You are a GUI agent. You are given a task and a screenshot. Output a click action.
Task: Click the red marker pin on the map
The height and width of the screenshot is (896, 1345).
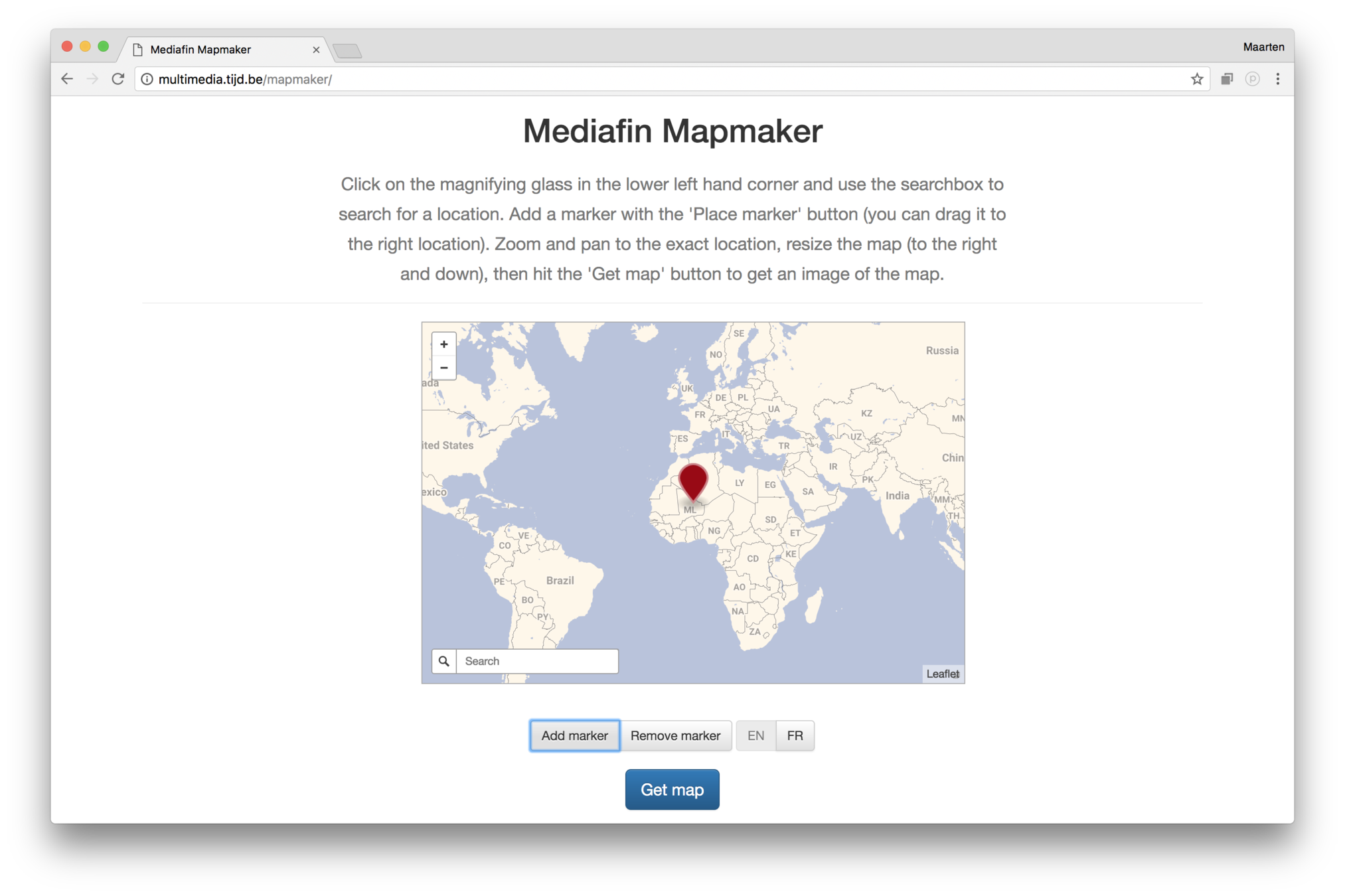point(693,479)
